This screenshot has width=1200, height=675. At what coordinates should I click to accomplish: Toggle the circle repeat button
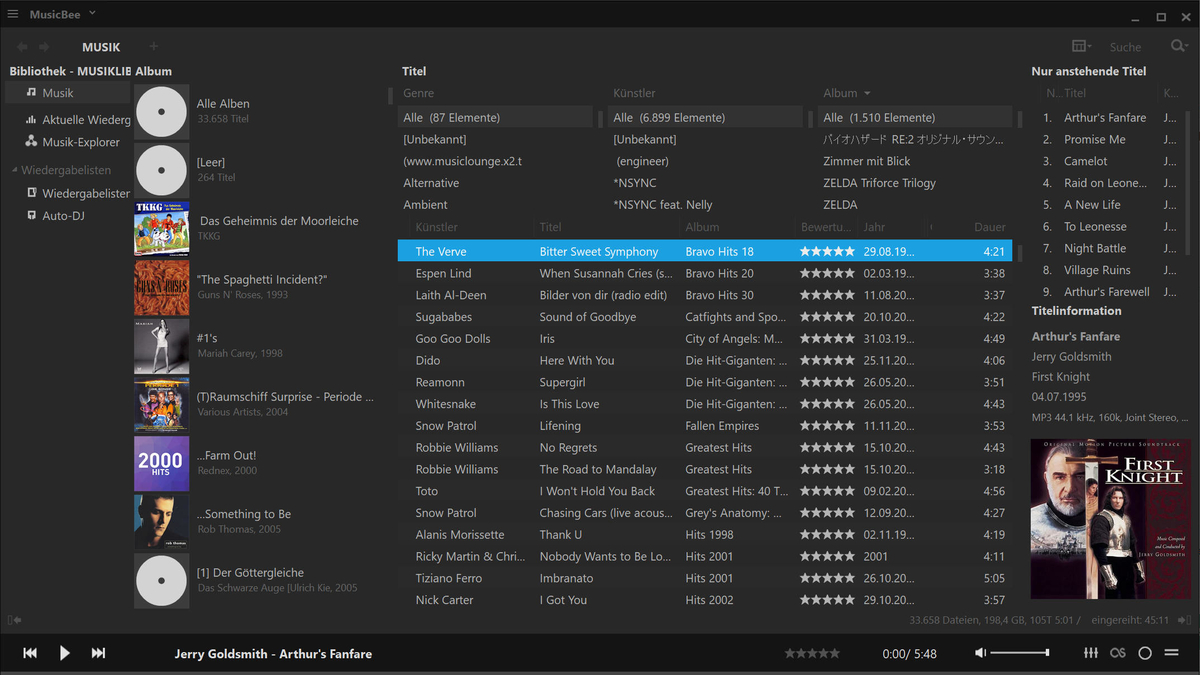tap(1145, 653)
